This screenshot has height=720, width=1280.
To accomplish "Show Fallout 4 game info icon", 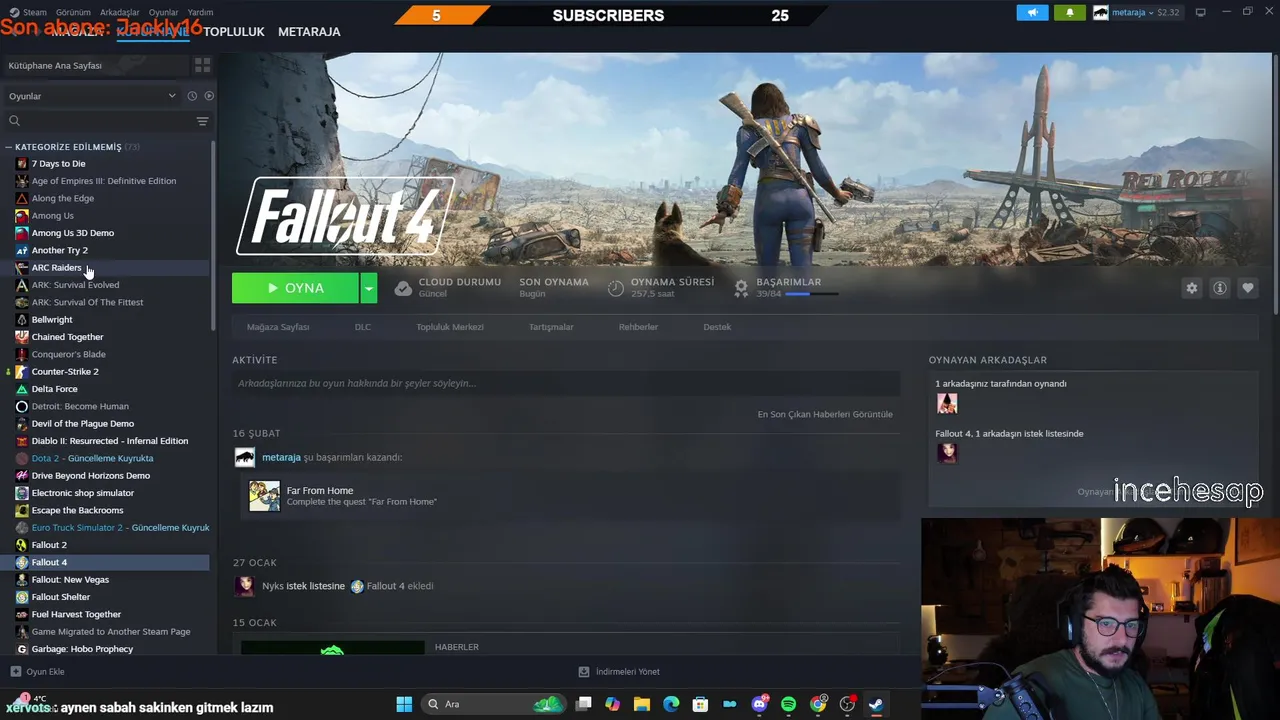I will [1219, 288].
